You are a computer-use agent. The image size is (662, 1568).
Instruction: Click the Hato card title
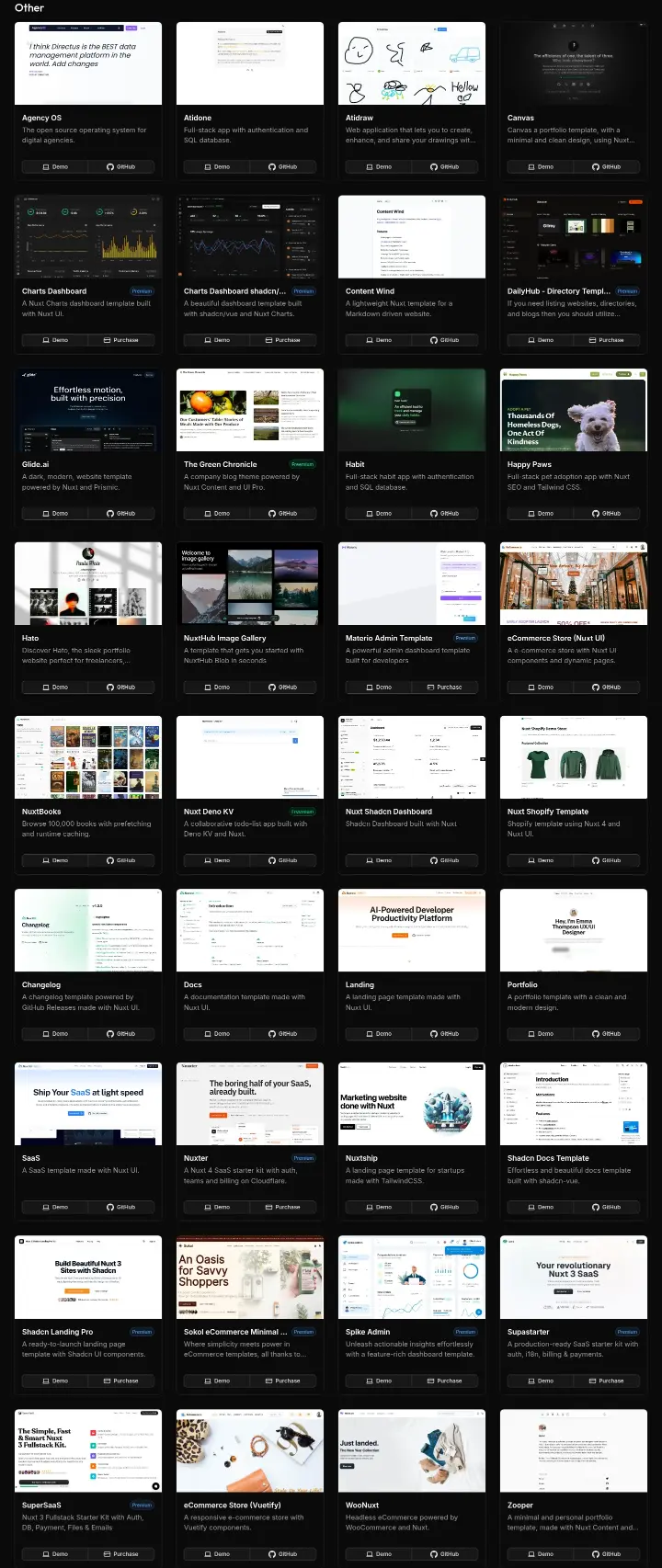[30, 638]
